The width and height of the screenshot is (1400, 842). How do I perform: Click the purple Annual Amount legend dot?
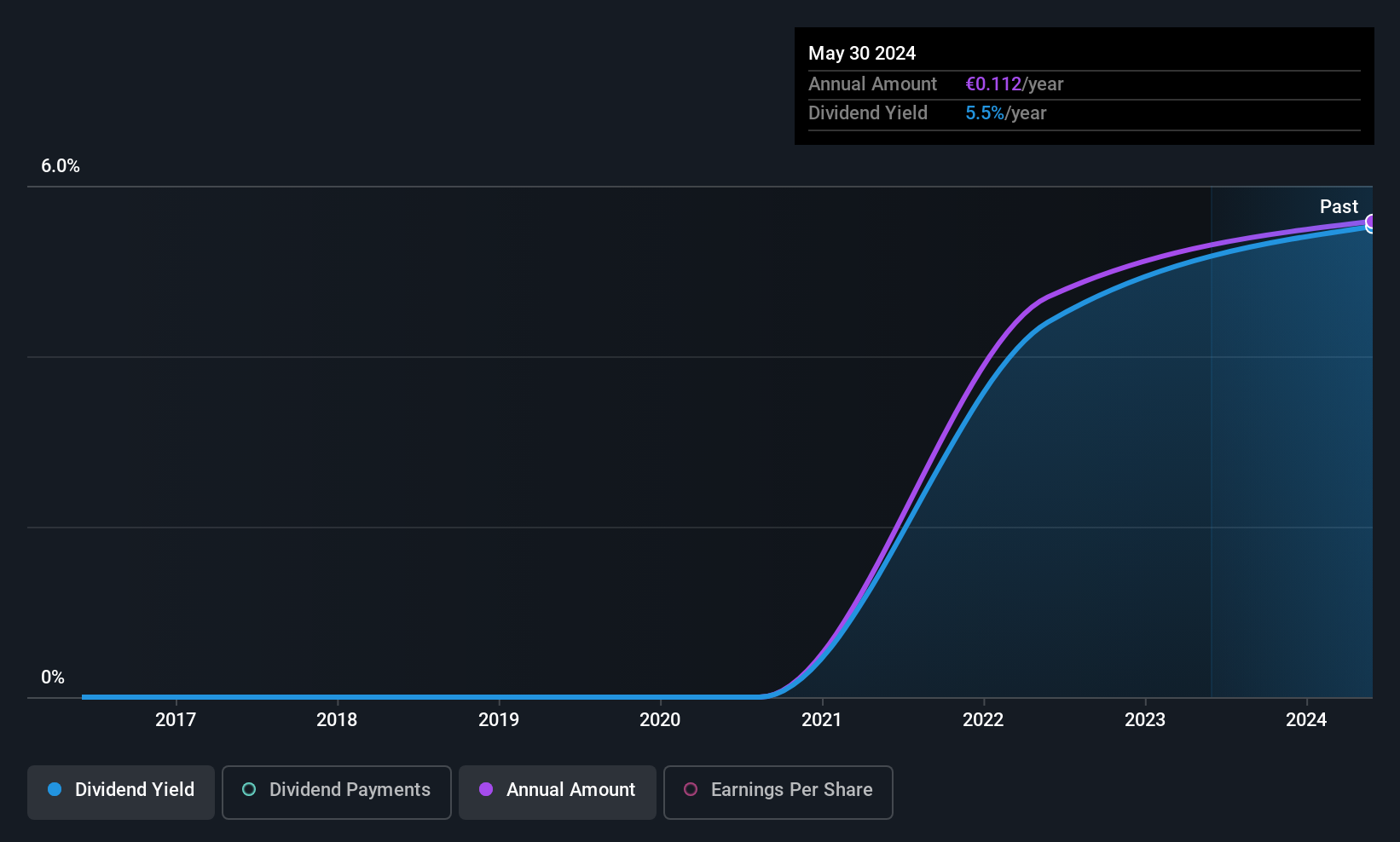pyautogui.click(x=486, y=789)
